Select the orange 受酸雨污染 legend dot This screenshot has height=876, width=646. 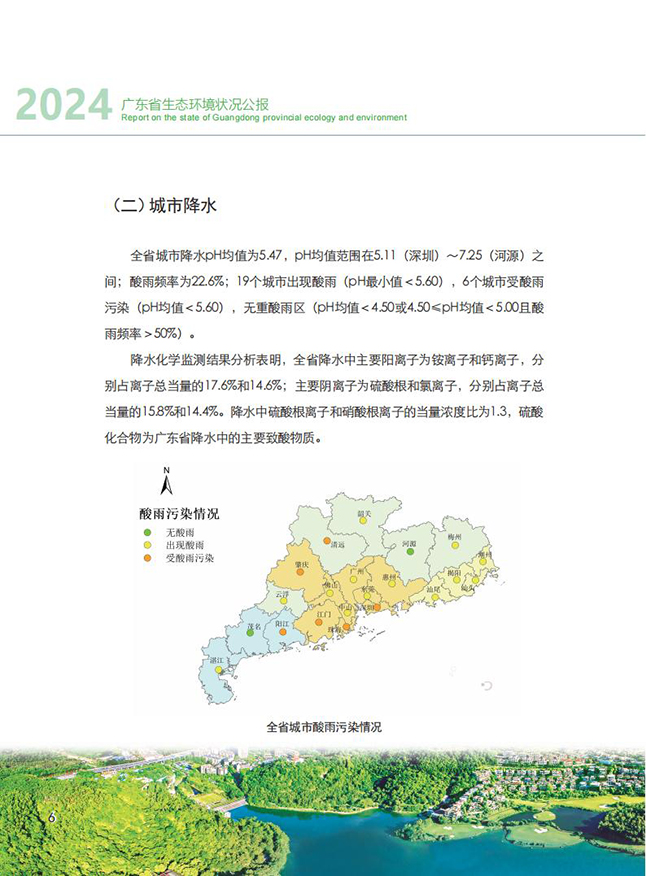[x=146, y=559]
